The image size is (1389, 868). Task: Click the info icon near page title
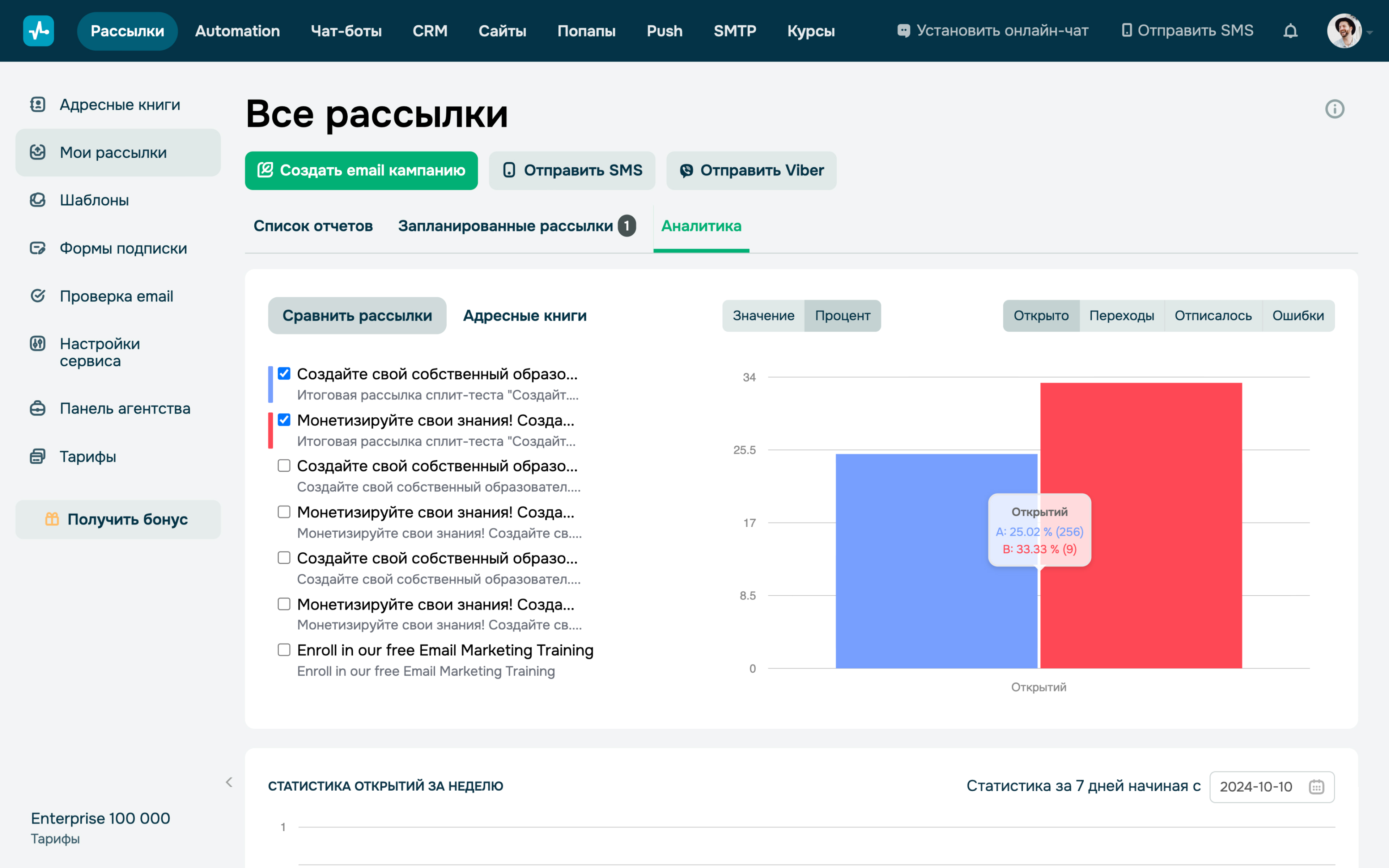point(1334,109)
